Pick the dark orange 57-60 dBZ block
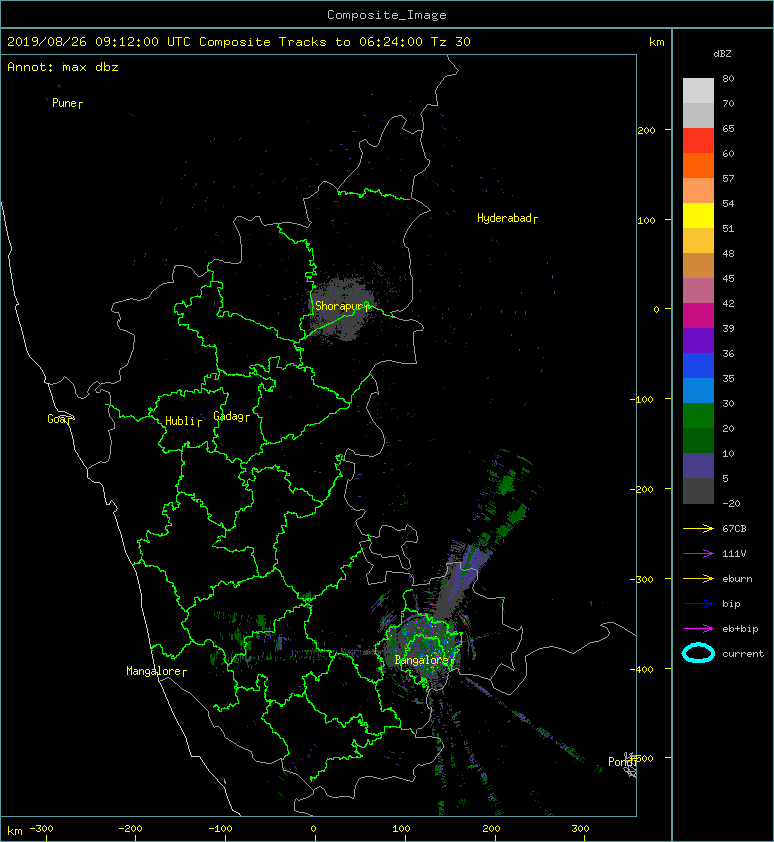The height and width of the screenshot is (842, 774). (698, 166)
